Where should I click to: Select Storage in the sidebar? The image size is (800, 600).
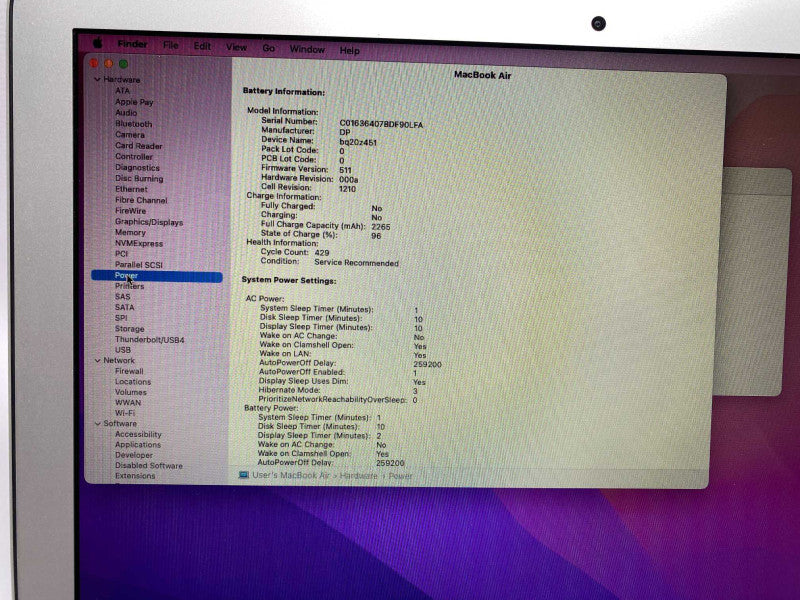click(130, 329)
